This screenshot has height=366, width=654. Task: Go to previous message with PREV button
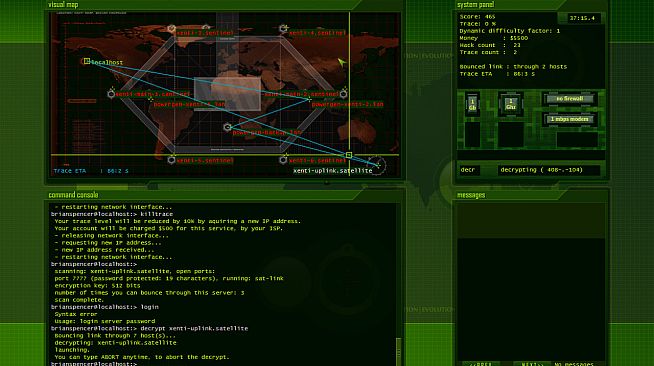(x=480, y=364)
